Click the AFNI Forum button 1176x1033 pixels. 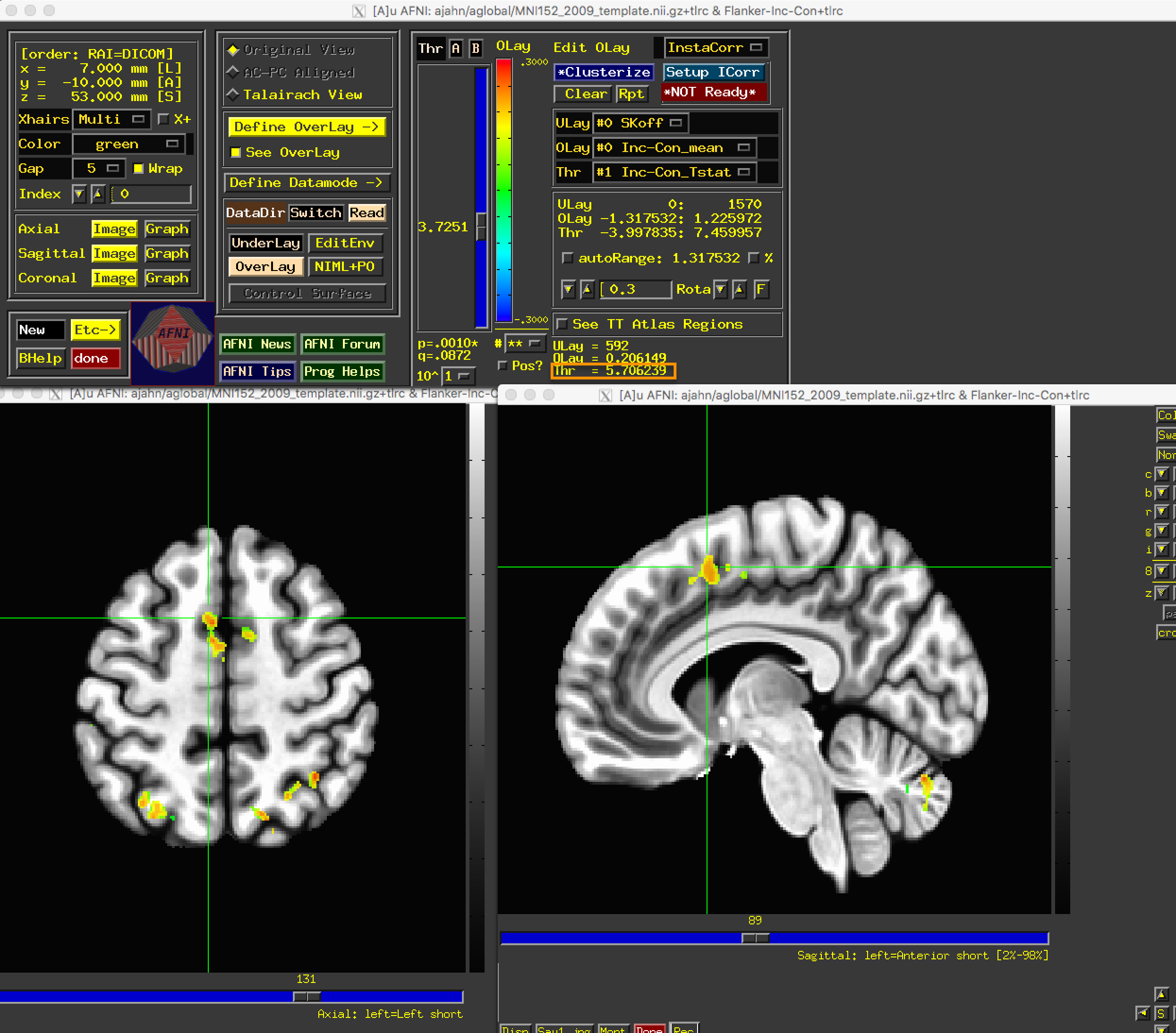coord(342,344)
